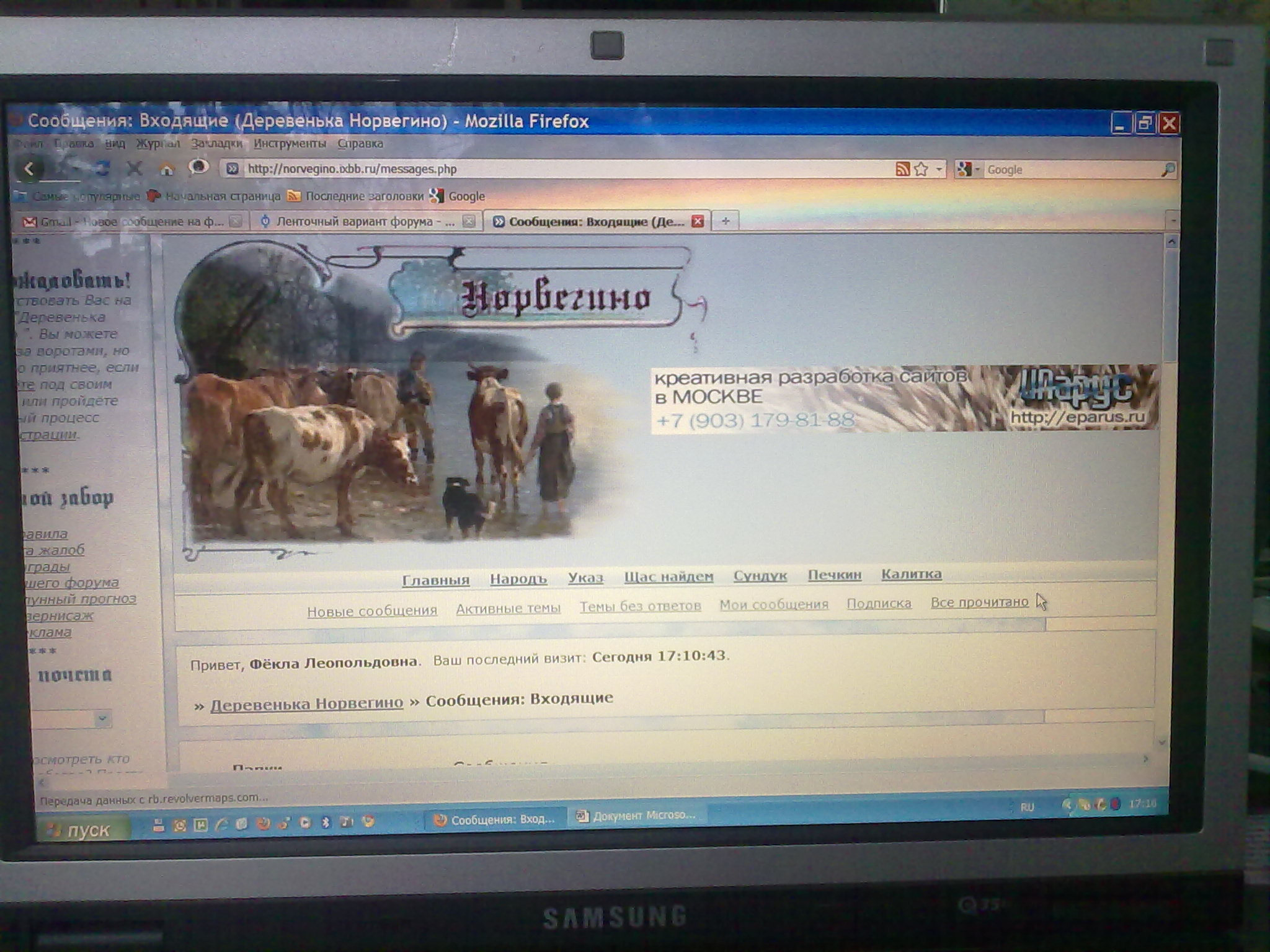Open Новые сообщения link

[372, 611]
